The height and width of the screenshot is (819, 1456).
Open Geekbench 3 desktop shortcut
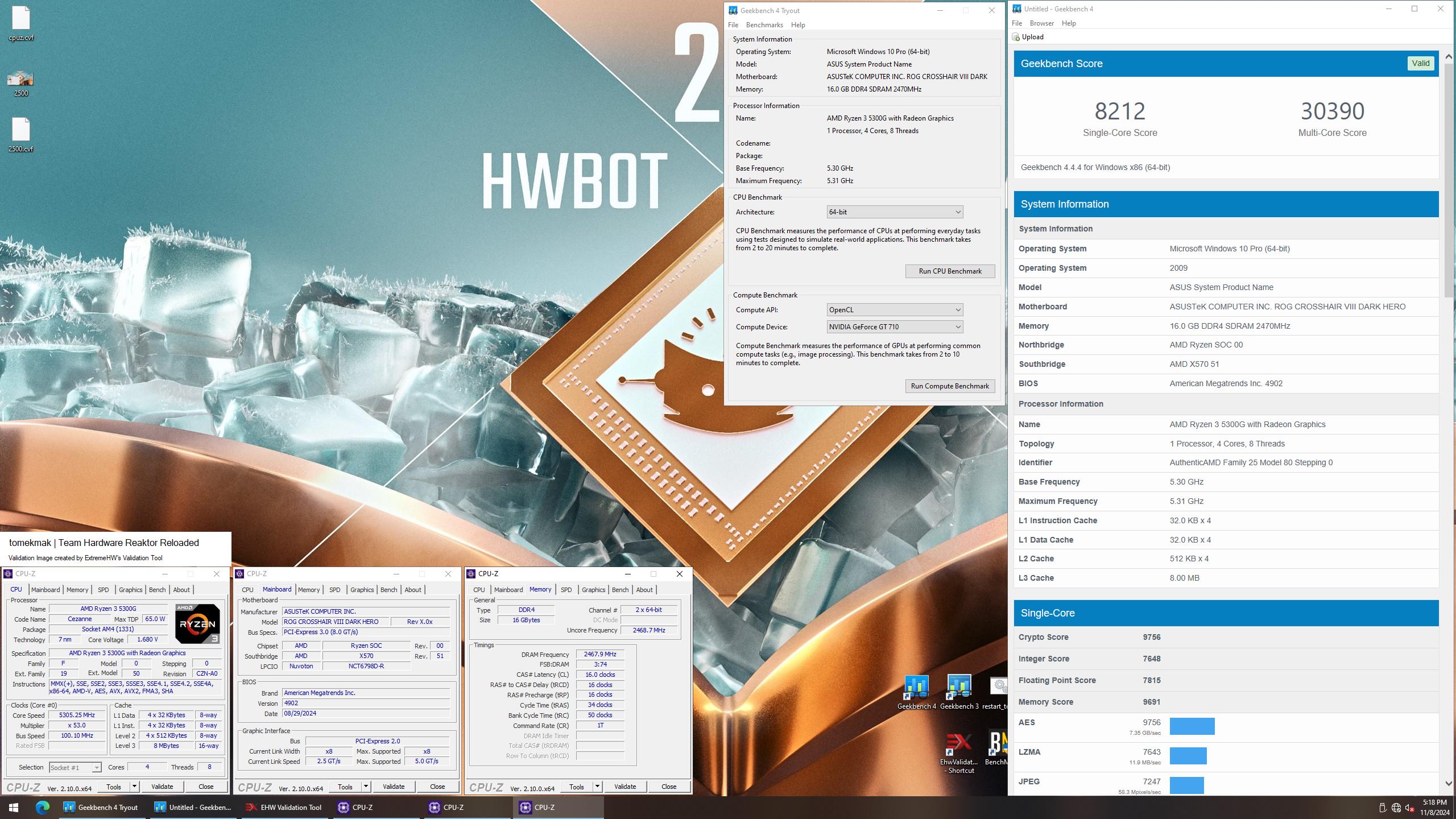(959, 692)
